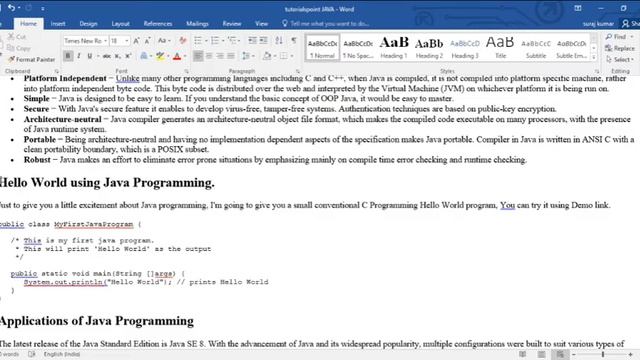Toggle Strikethrough formatting

pos(107,56)
